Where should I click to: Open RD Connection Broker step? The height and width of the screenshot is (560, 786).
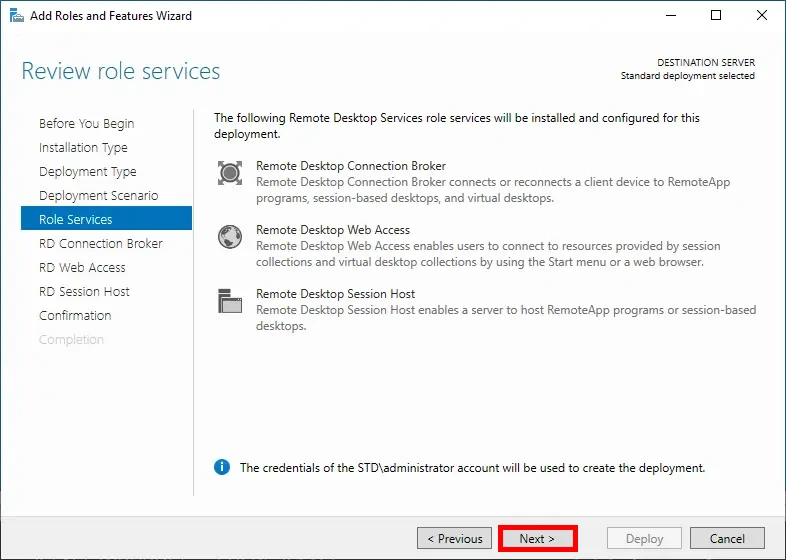100,244
